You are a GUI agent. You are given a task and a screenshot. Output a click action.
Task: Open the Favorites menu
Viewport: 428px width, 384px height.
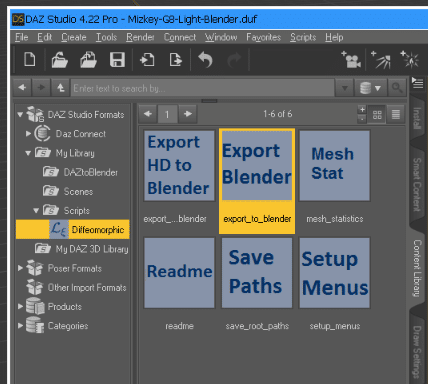coord(263,37)
